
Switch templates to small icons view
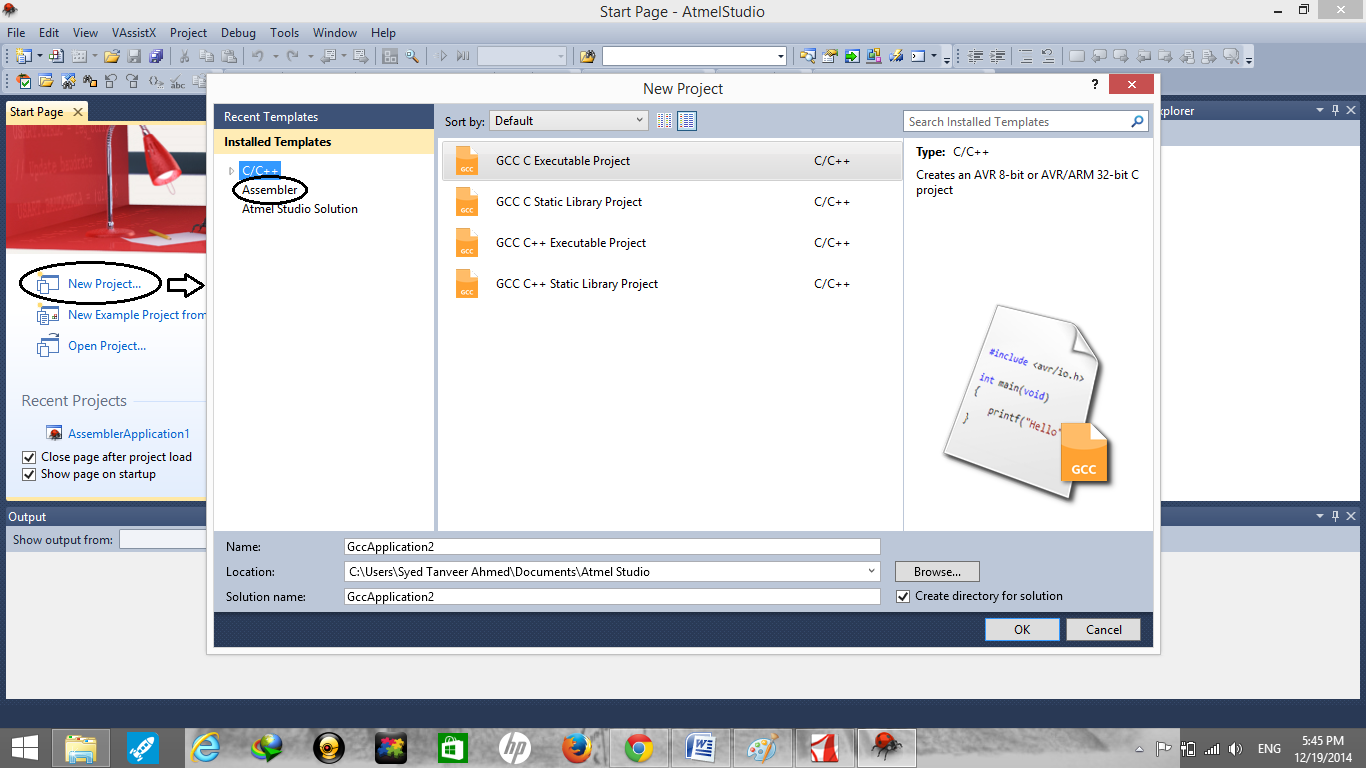pyautogui.click(x=665, y=121)
